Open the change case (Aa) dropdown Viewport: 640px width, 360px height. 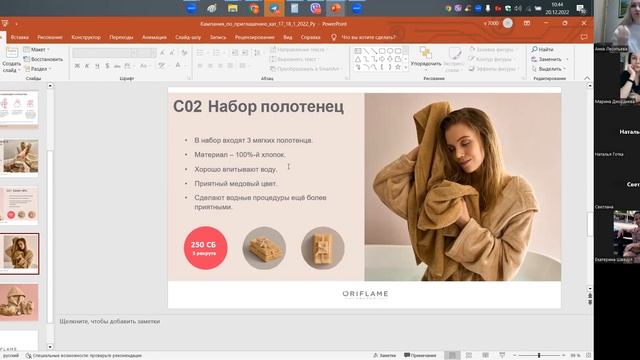coord(144,66)
